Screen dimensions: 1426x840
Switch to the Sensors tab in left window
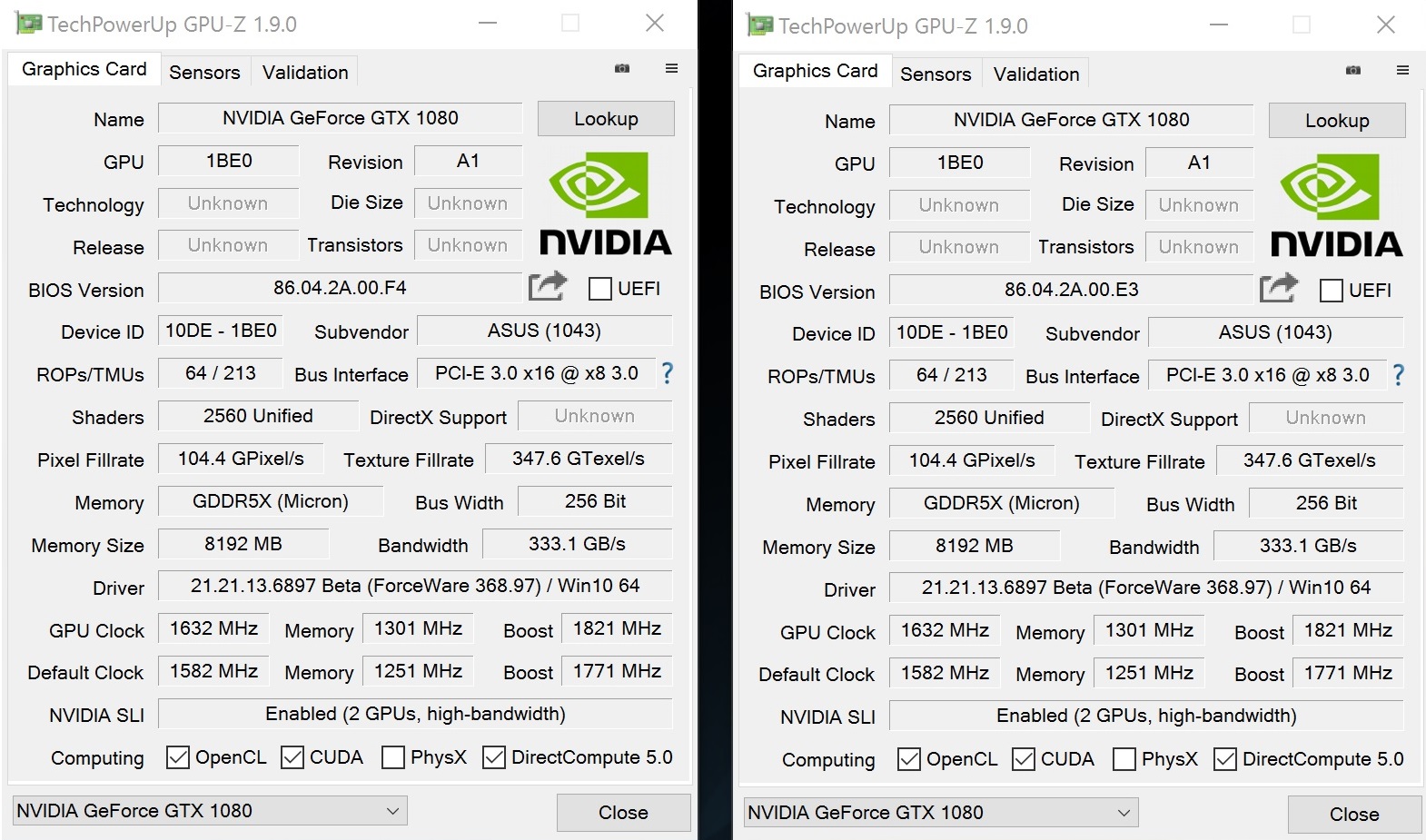click(204, 73)
